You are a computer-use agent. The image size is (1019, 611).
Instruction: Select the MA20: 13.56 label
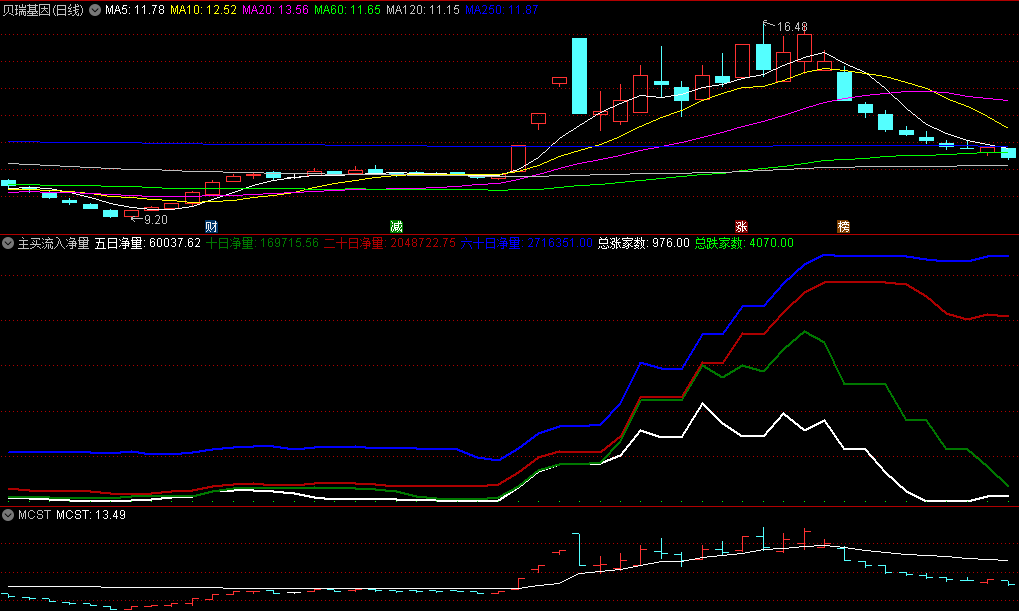276,10
